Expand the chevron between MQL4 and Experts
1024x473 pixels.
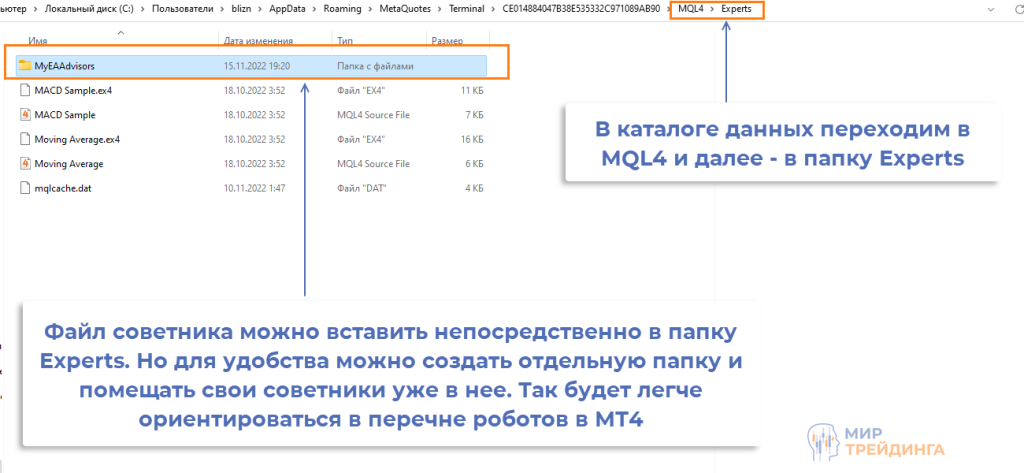click(x=712, y=9)
